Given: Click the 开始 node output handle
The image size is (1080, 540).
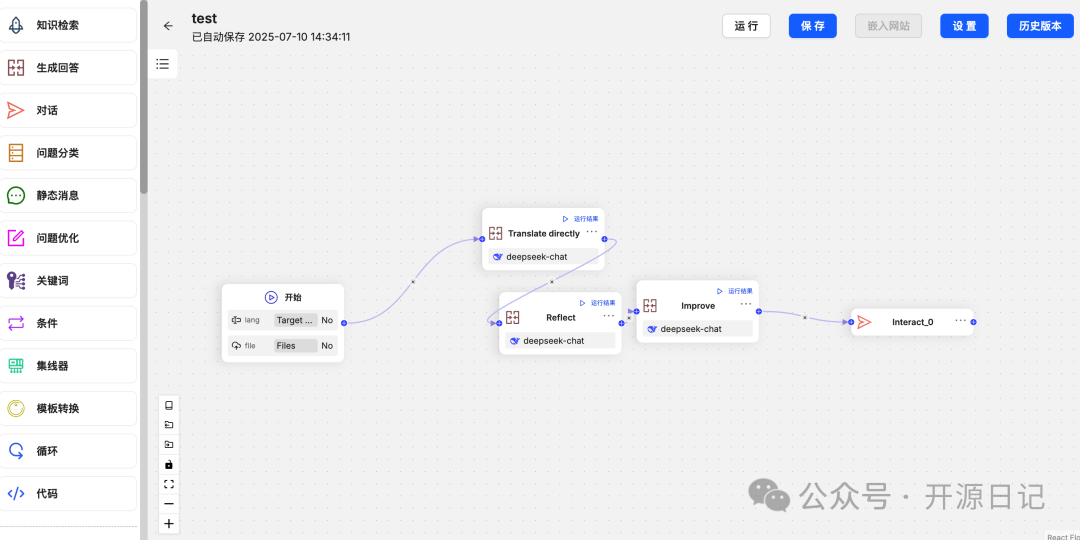Looking at the screenshot, I should pyautogui.click(x=344, y=322).
